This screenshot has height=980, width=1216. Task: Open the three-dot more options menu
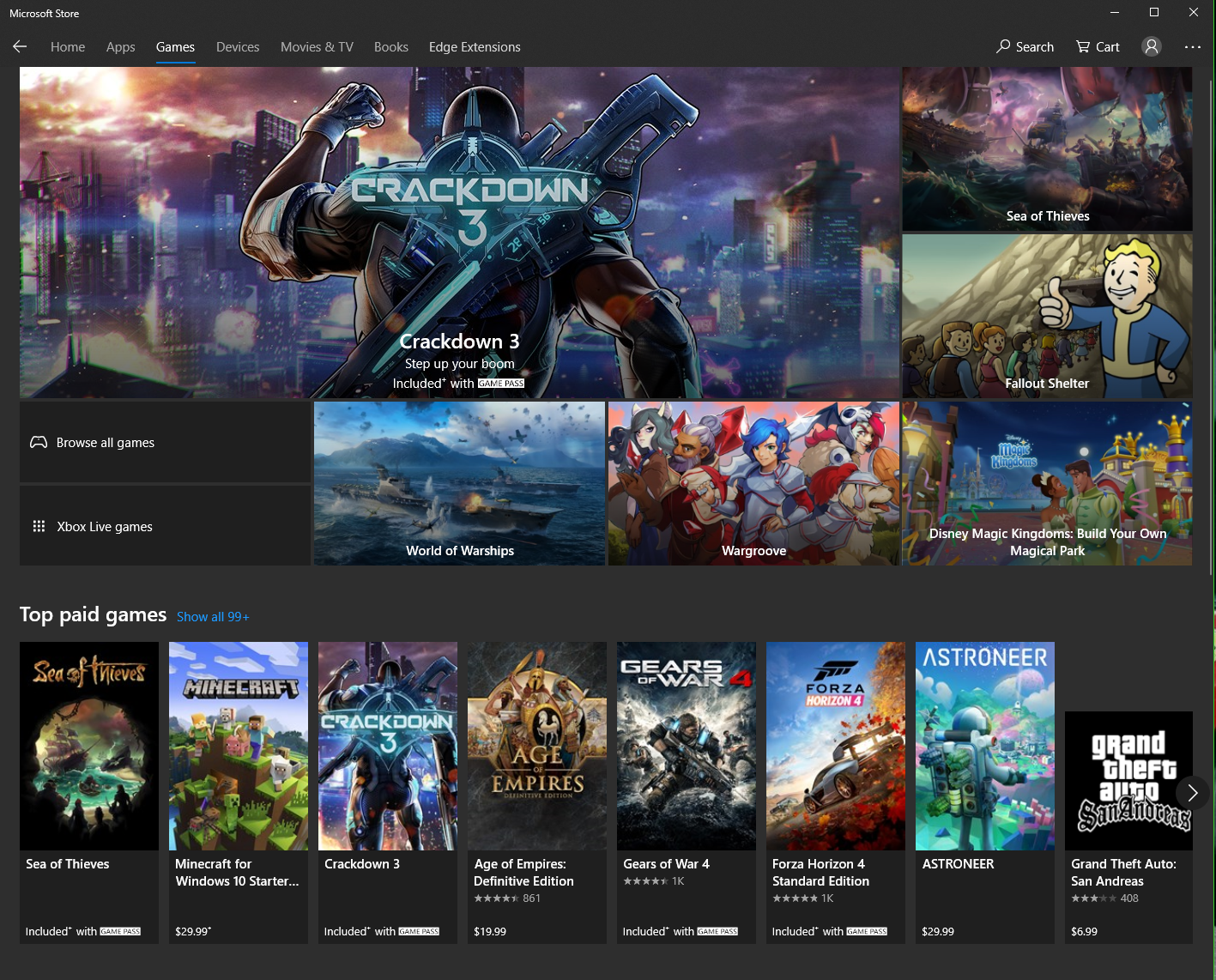[x=1192, y=46]
